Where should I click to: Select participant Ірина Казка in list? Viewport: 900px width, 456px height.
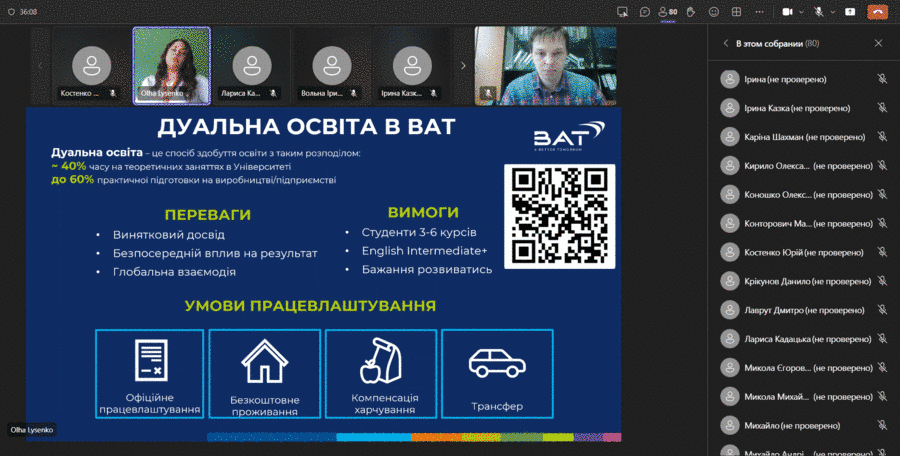tap(804, 108)
